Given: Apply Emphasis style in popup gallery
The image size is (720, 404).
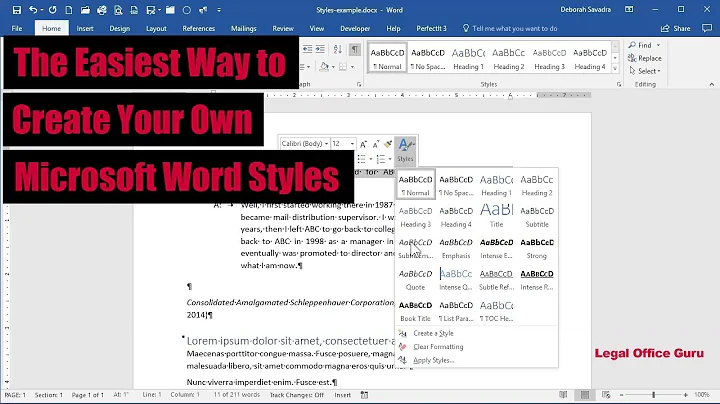Looking at the screenshot, I should 456,248.
